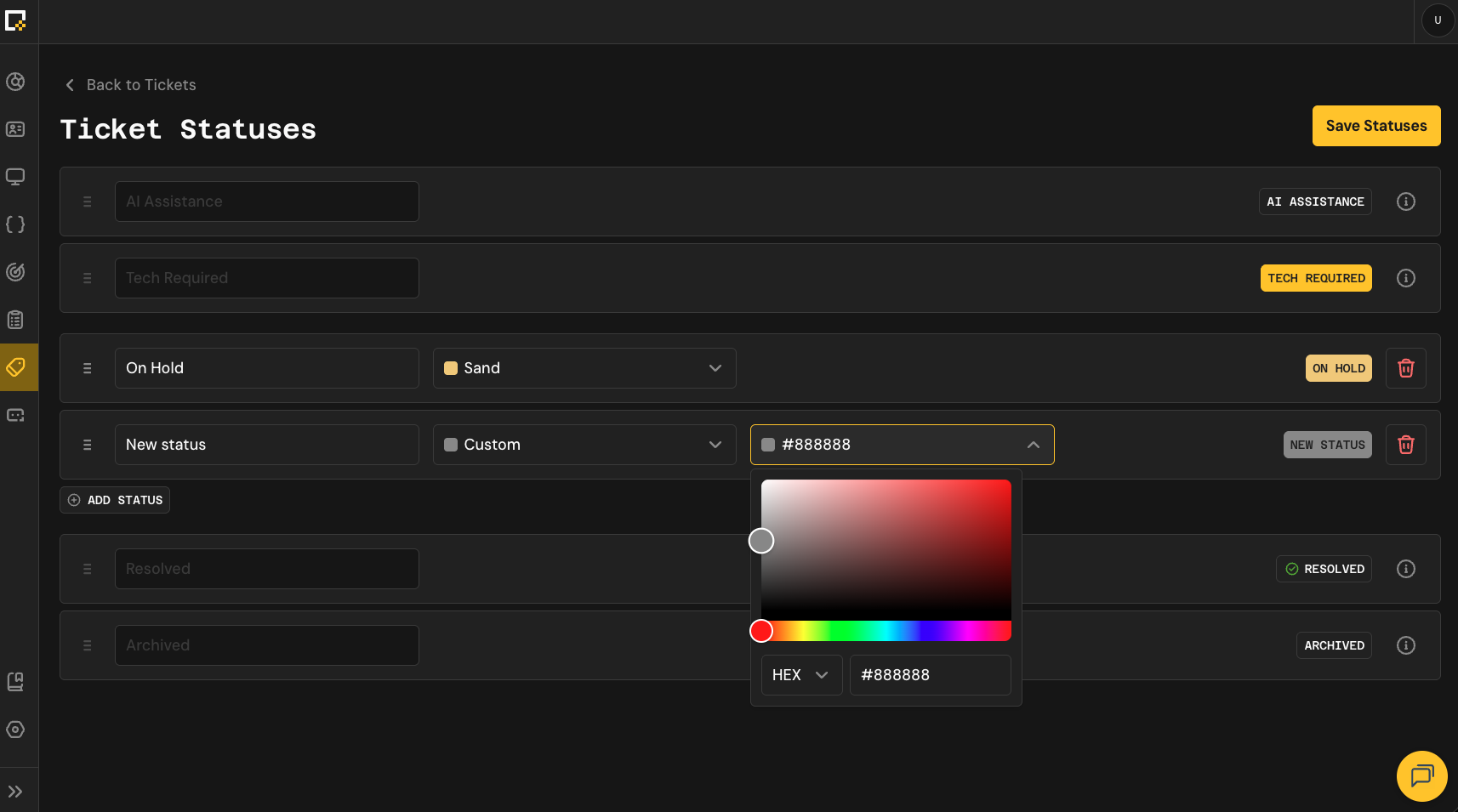
Task: Open the curly braces scripts icon in sidebar
Action: [15, 224]
